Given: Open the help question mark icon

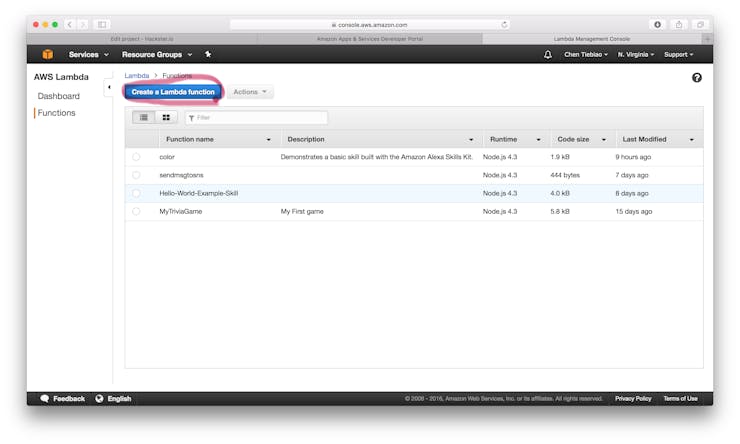Looking at the screenshot, I should coord(697,77).
